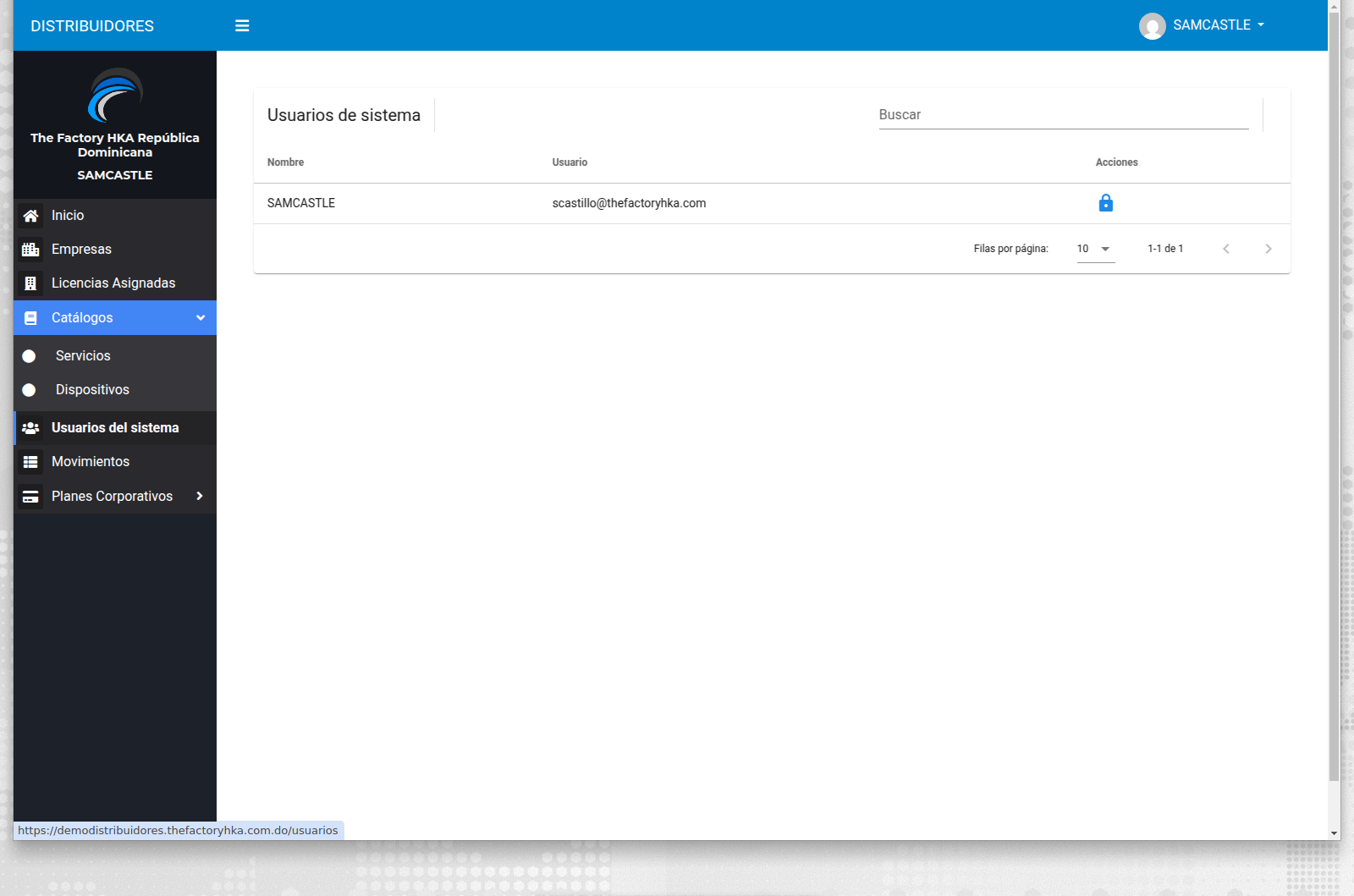Go to Inicio in sidebar

point(115,216)
